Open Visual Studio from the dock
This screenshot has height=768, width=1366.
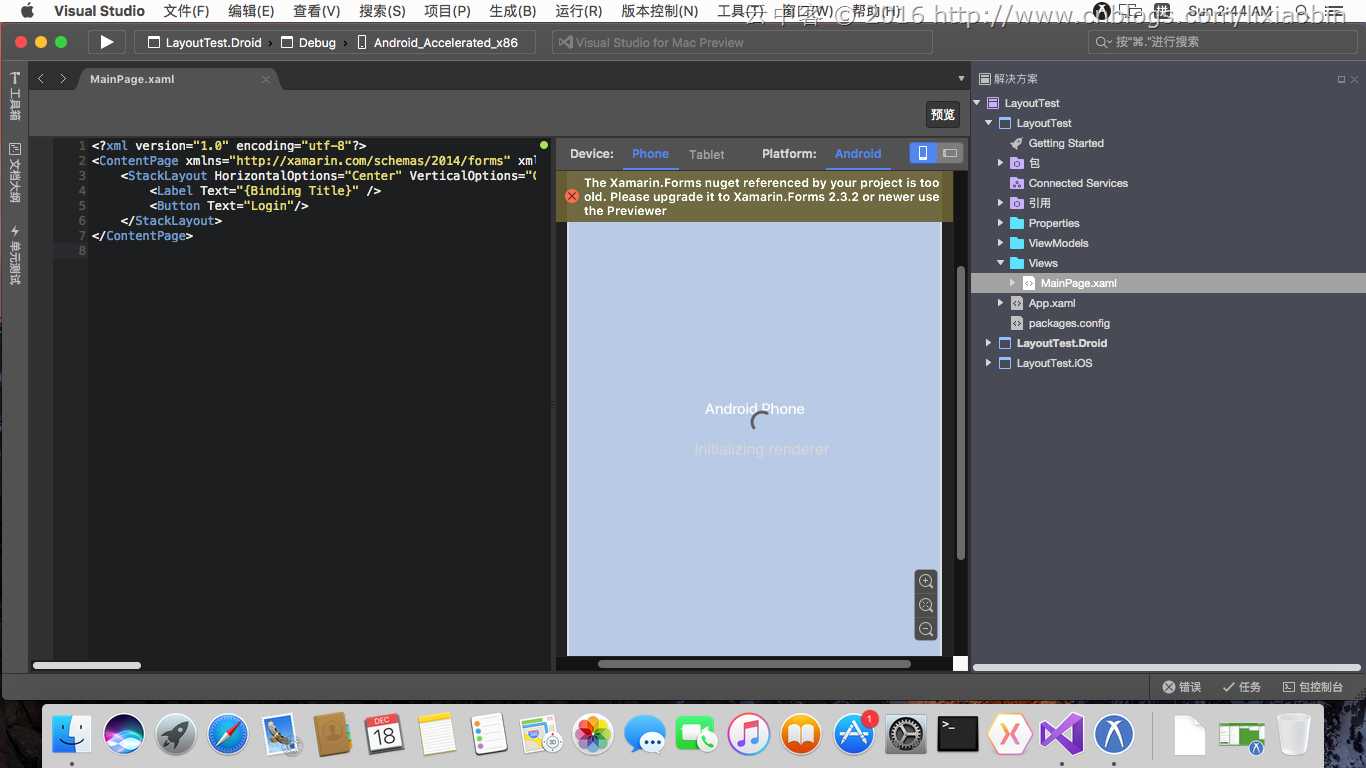coord(1061,735)
